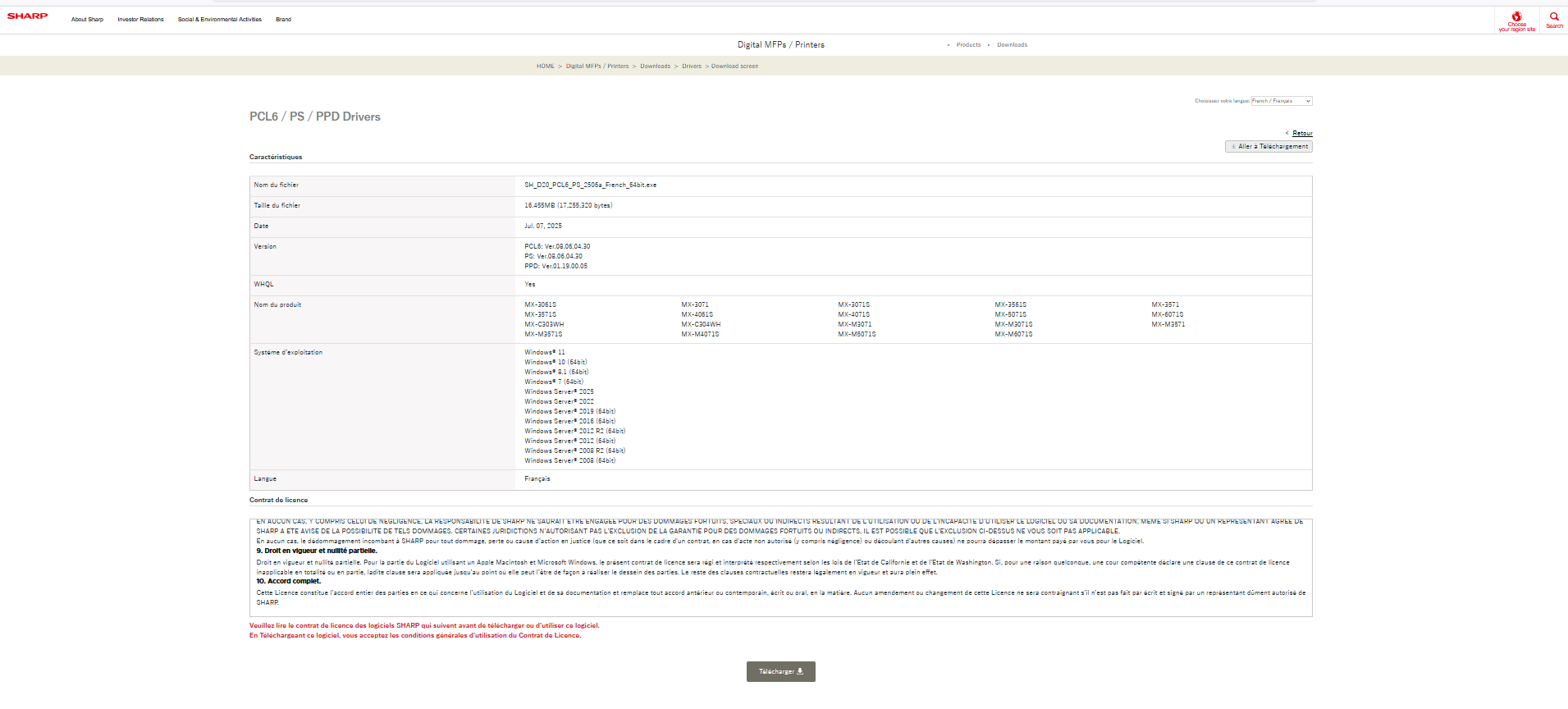Open Social & Environmental Activities menu
The image size is (1568, 709).
(220, 20)
